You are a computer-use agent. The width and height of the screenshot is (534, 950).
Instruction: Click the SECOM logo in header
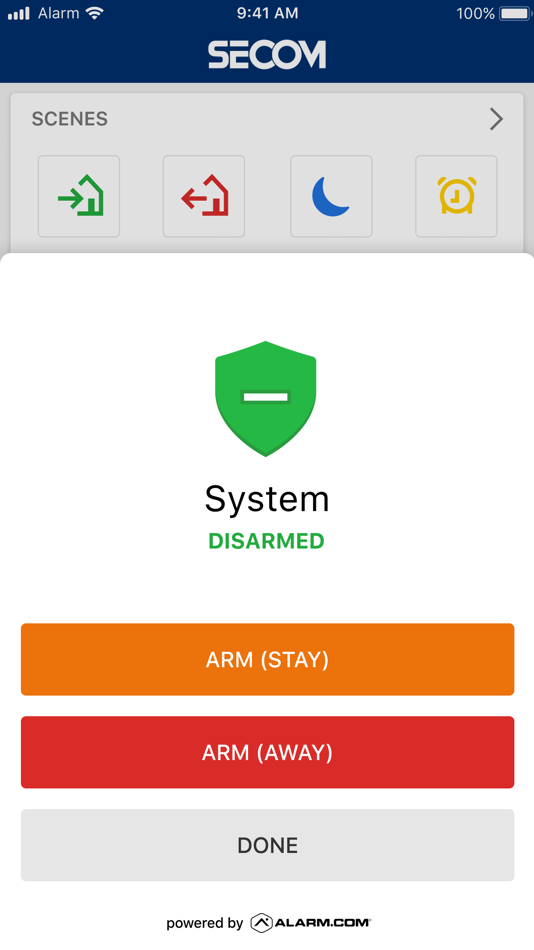tap(267, 55)
